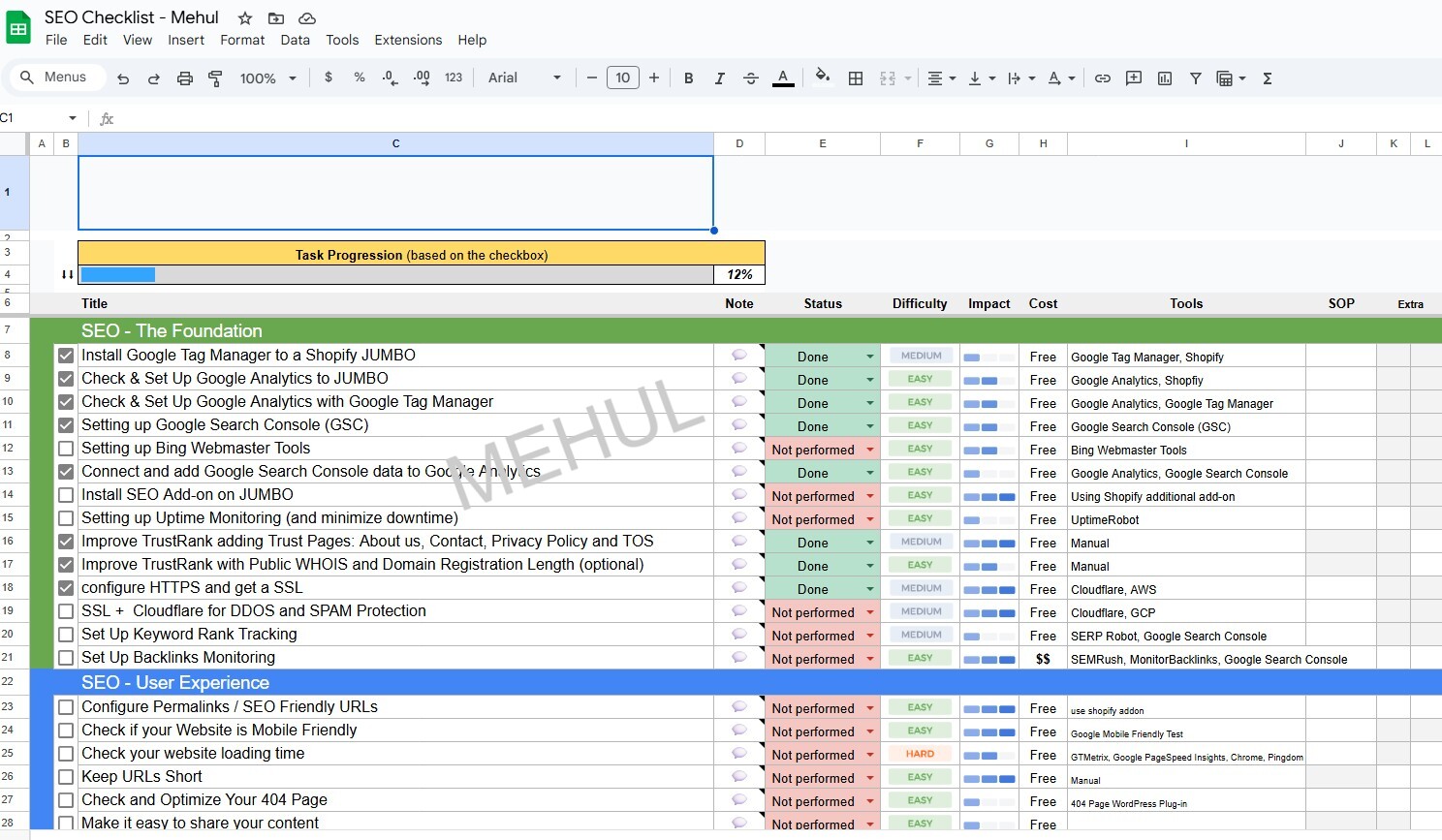Open the Format menu
Viewport: 1442px width, 840px height.
[x=242, y=40]
